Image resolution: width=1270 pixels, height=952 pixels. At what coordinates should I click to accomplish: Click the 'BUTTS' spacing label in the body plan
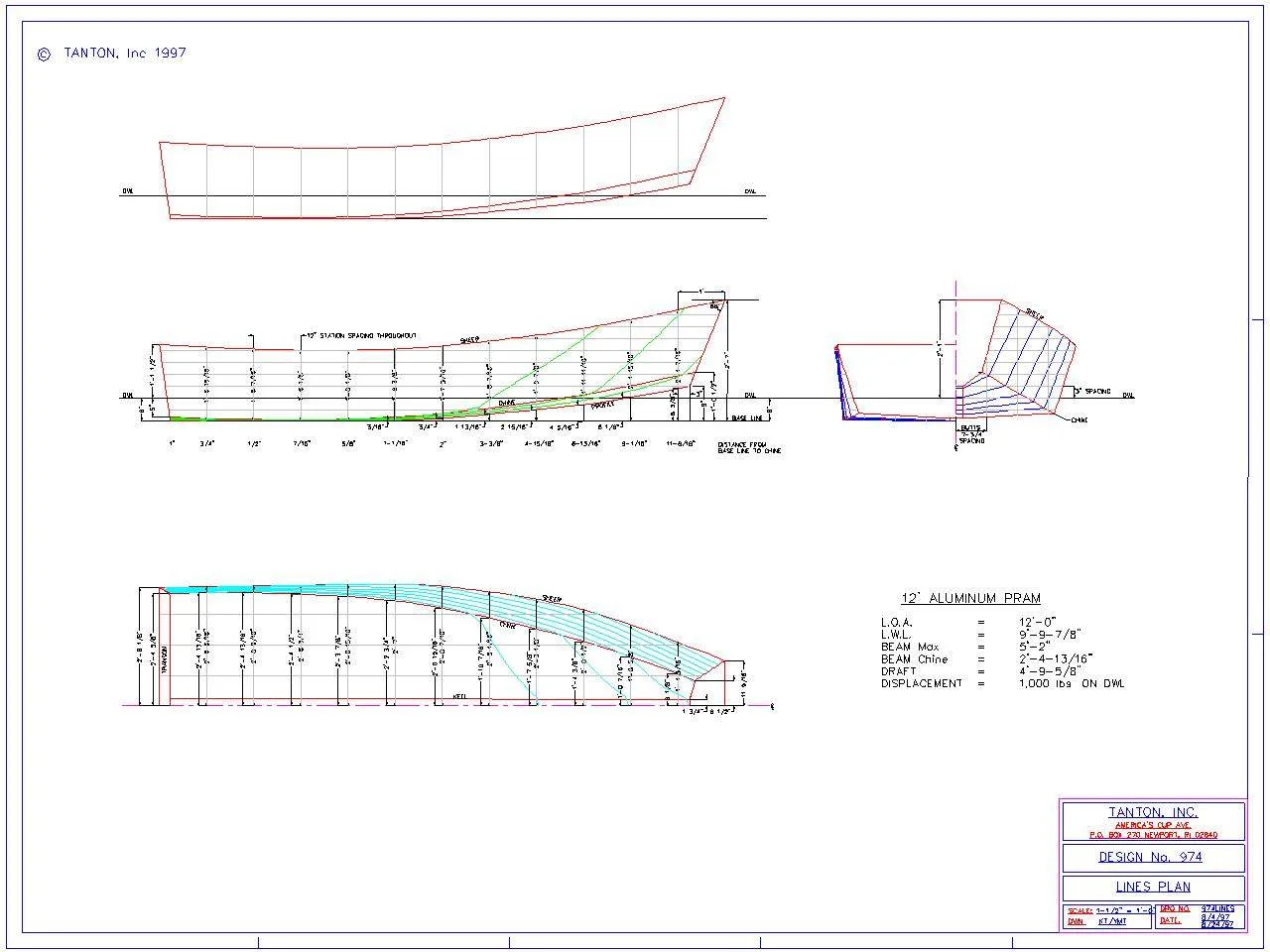(x=970, y=427)
